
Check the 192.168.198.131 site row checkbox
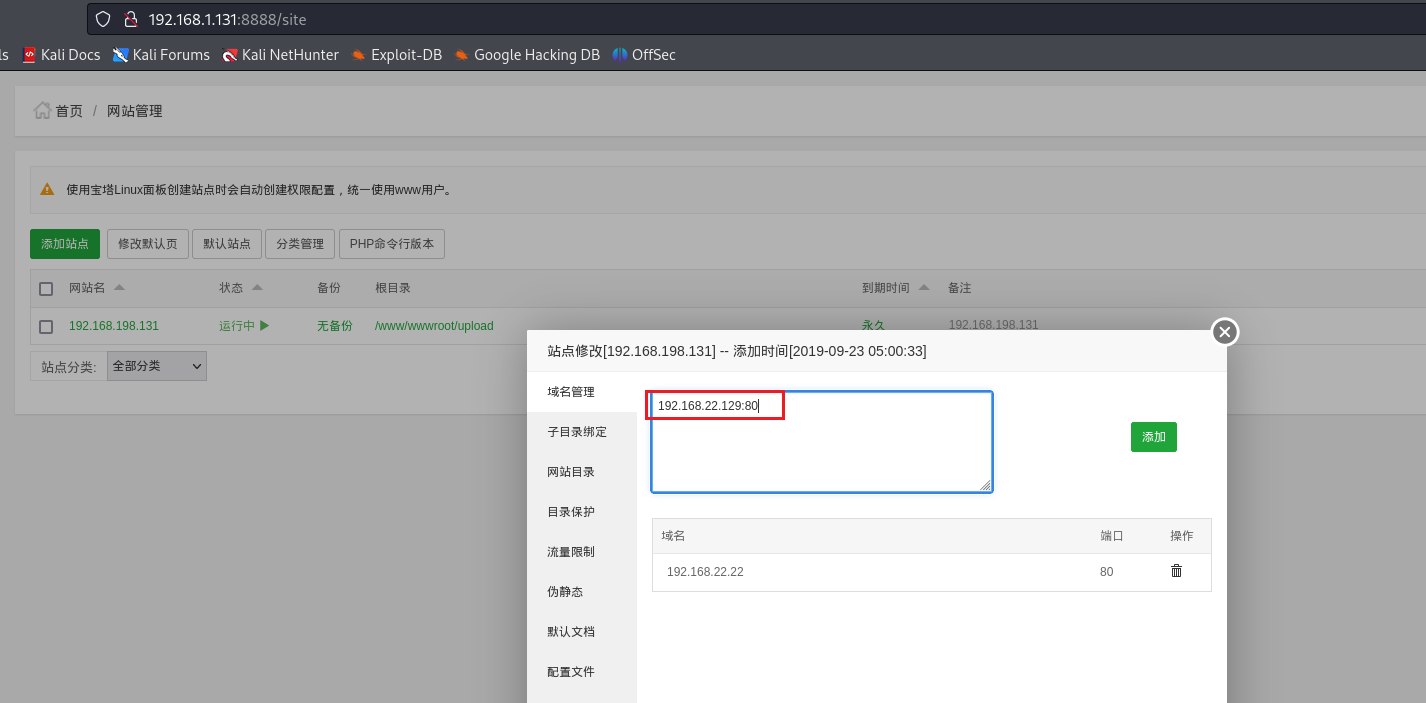tap(46, 327)
